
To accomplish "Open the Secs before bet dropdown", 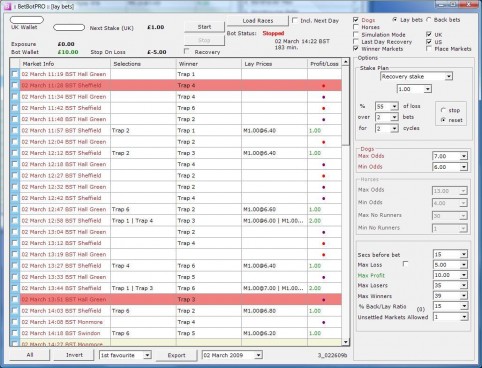I will tap(464, 255).
